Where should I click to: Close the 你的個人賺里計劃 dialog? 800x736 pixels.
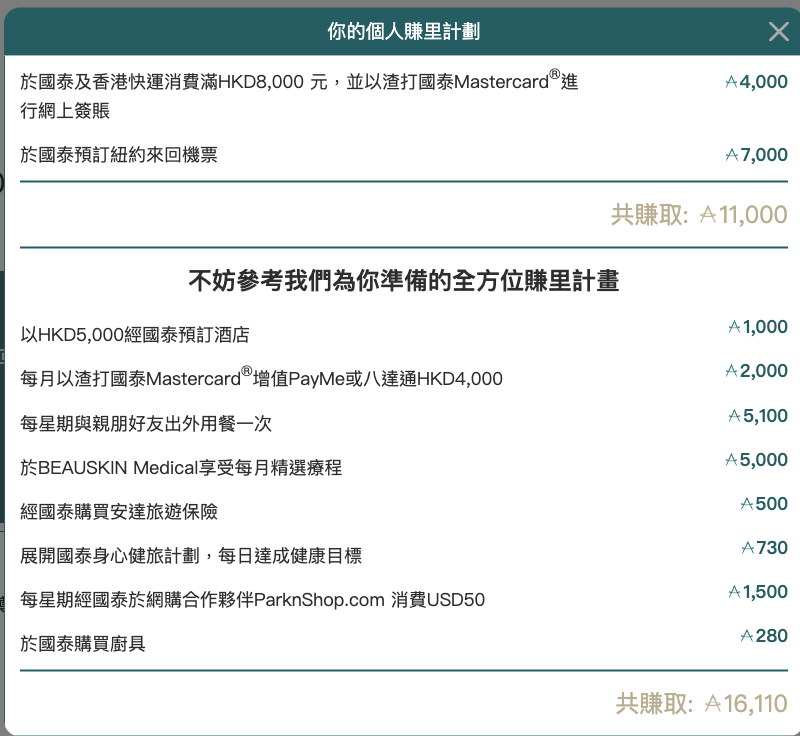point(779,32)
